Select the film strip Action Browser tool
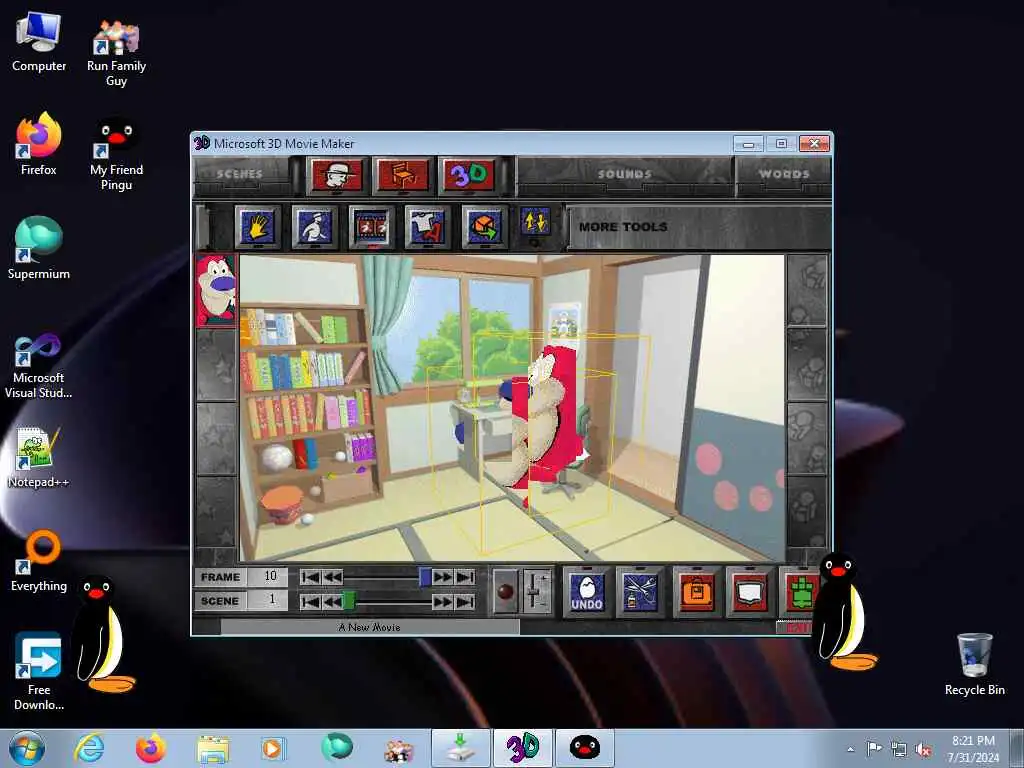Viewport: 1024px width, 768px height. click(372, 227)
